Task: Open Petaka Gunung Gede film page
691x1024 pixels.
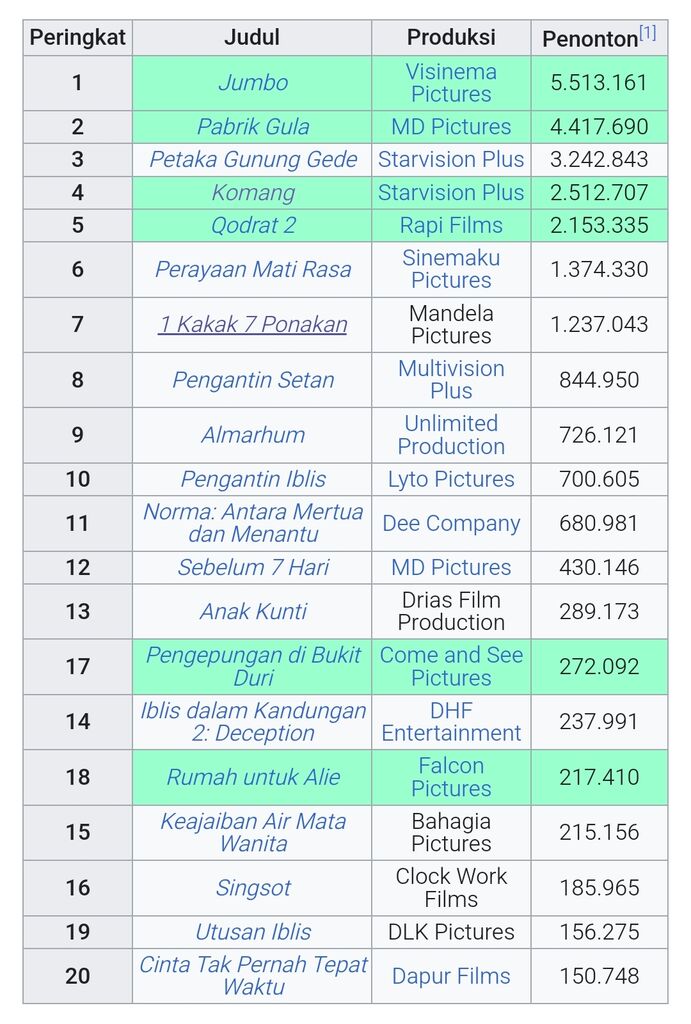Action: 253,159
